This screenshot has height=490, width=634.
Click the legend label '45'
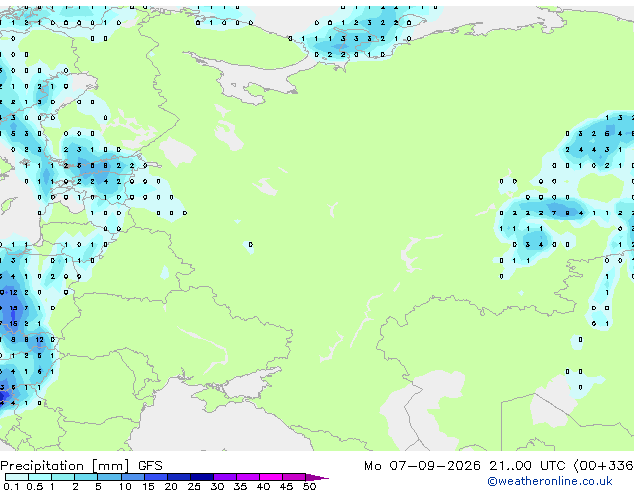286,486
